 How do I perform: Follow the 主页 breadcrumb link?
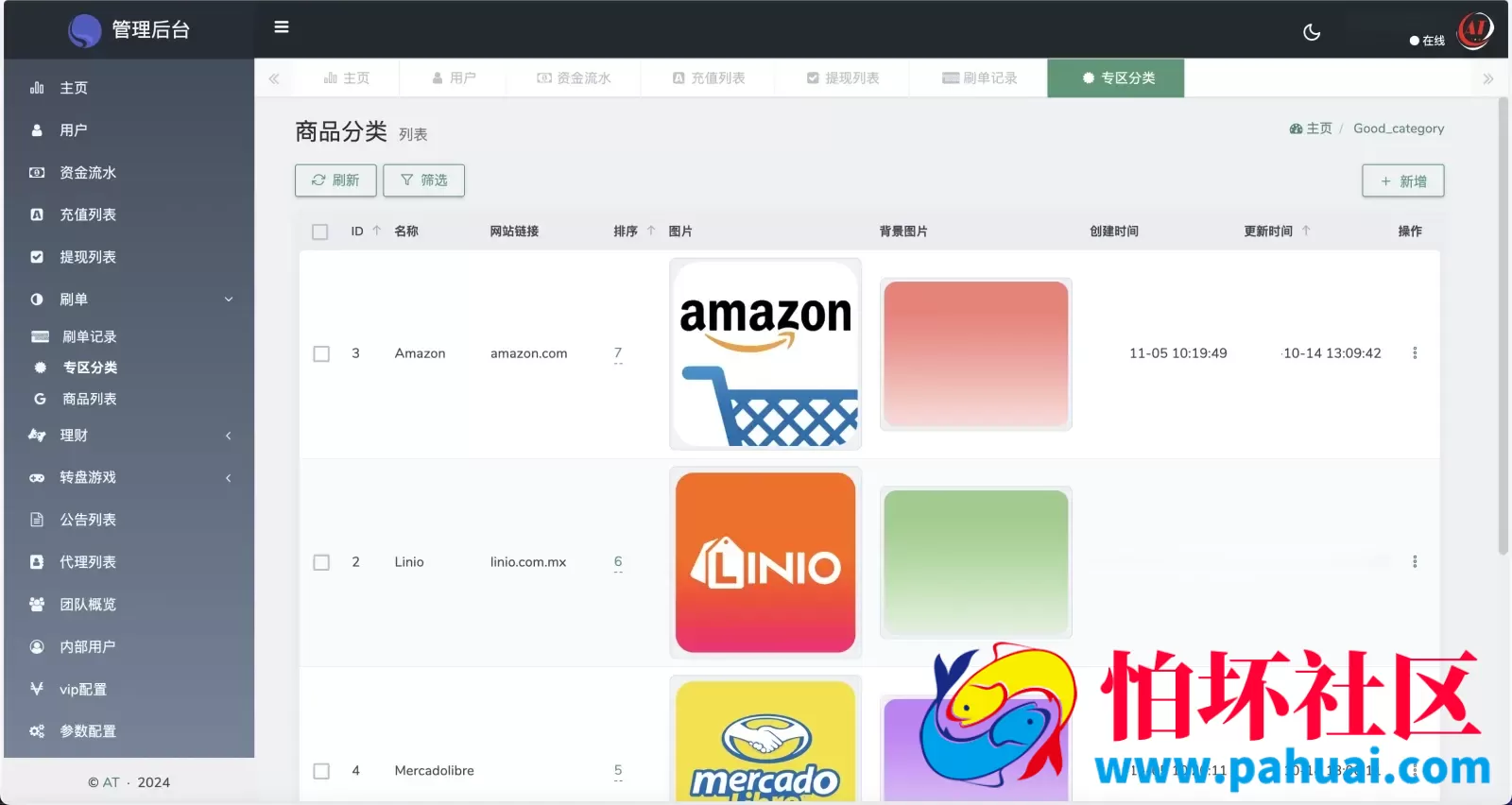point(1311,128)
